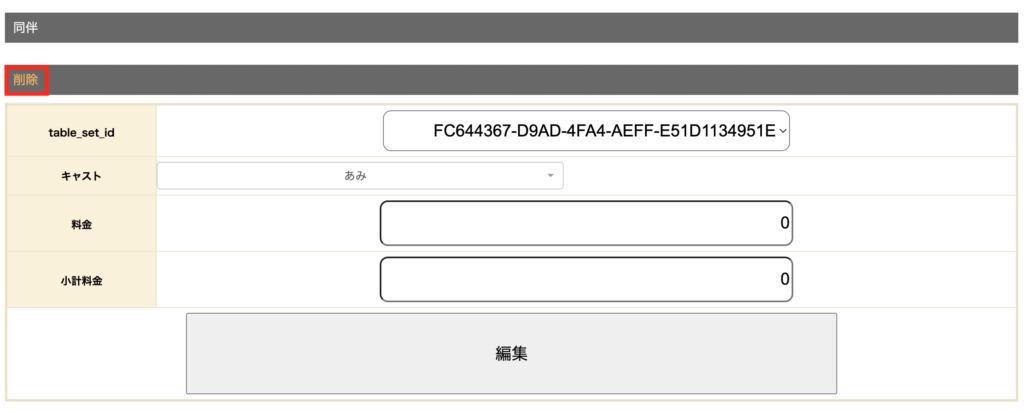Click the 0 value in 料金 field
This screenshot has height=413, width=1024.
pos(785,223)
